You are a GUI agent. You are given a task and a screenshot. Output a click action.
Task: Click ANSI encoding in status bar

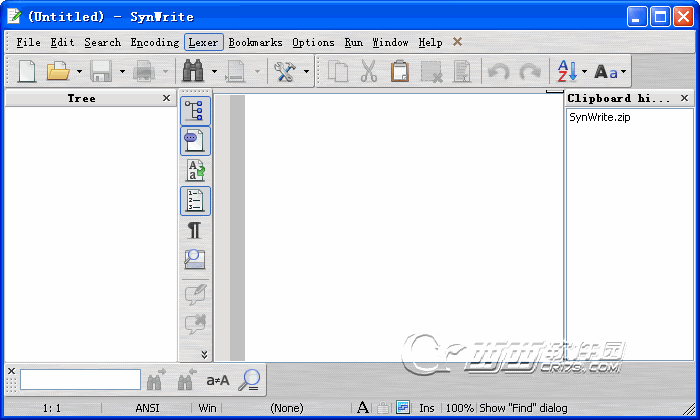(147, 408)
